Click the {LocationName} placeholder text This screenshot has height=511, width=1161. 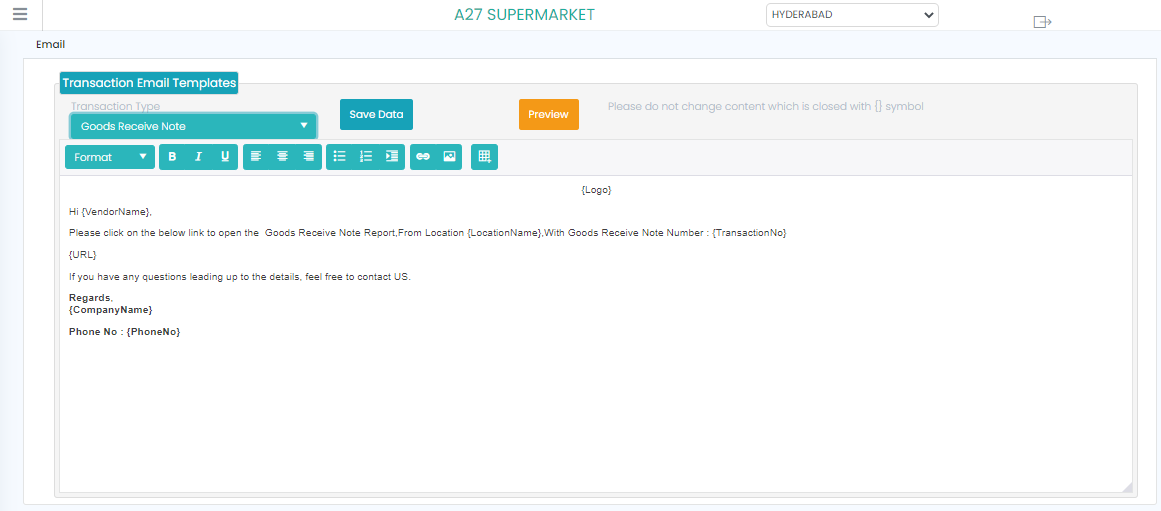pos(504,233)
